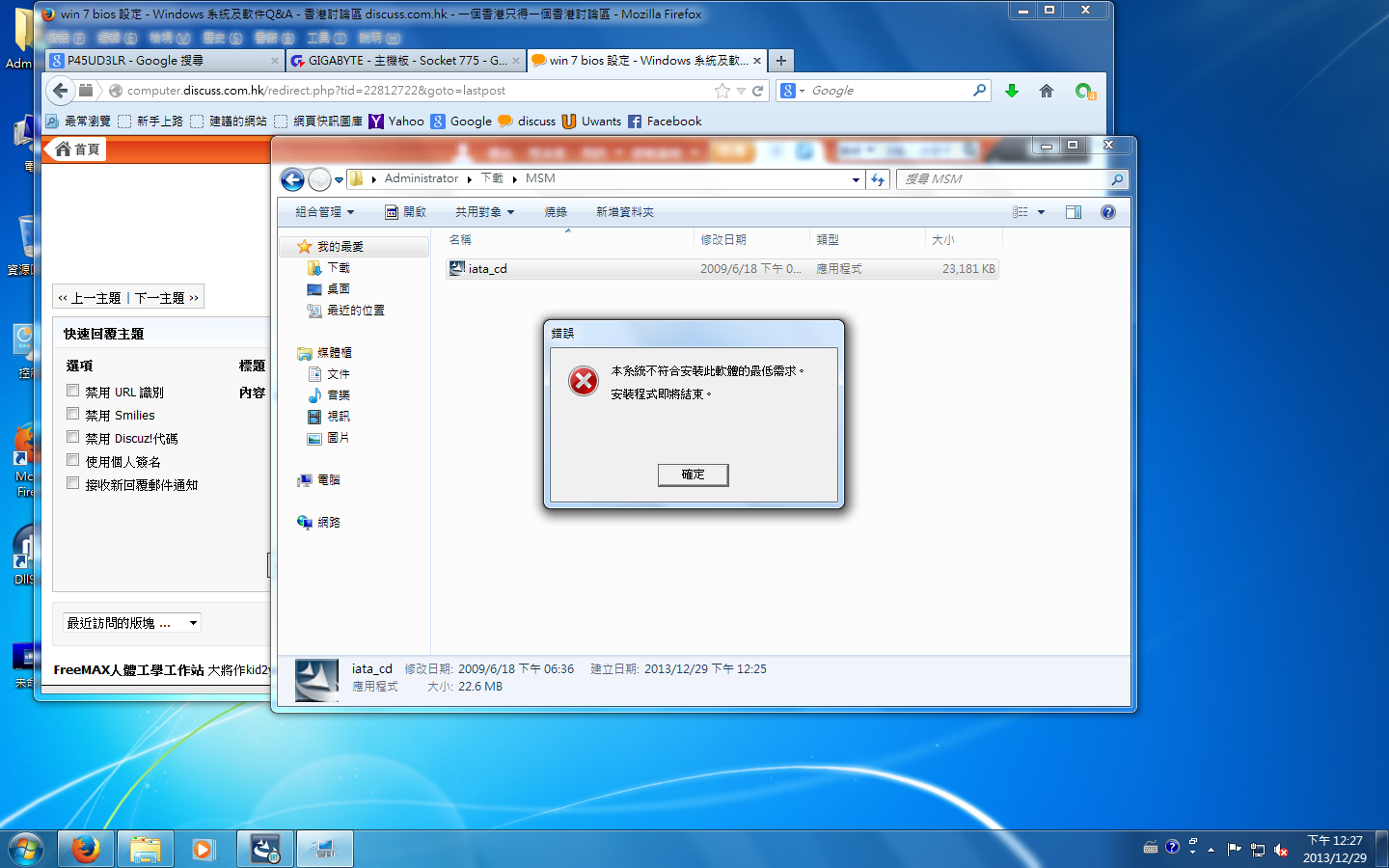Choose a search engine from the Google dropdown
This screenshot has height=868, width=1389.
793,91
